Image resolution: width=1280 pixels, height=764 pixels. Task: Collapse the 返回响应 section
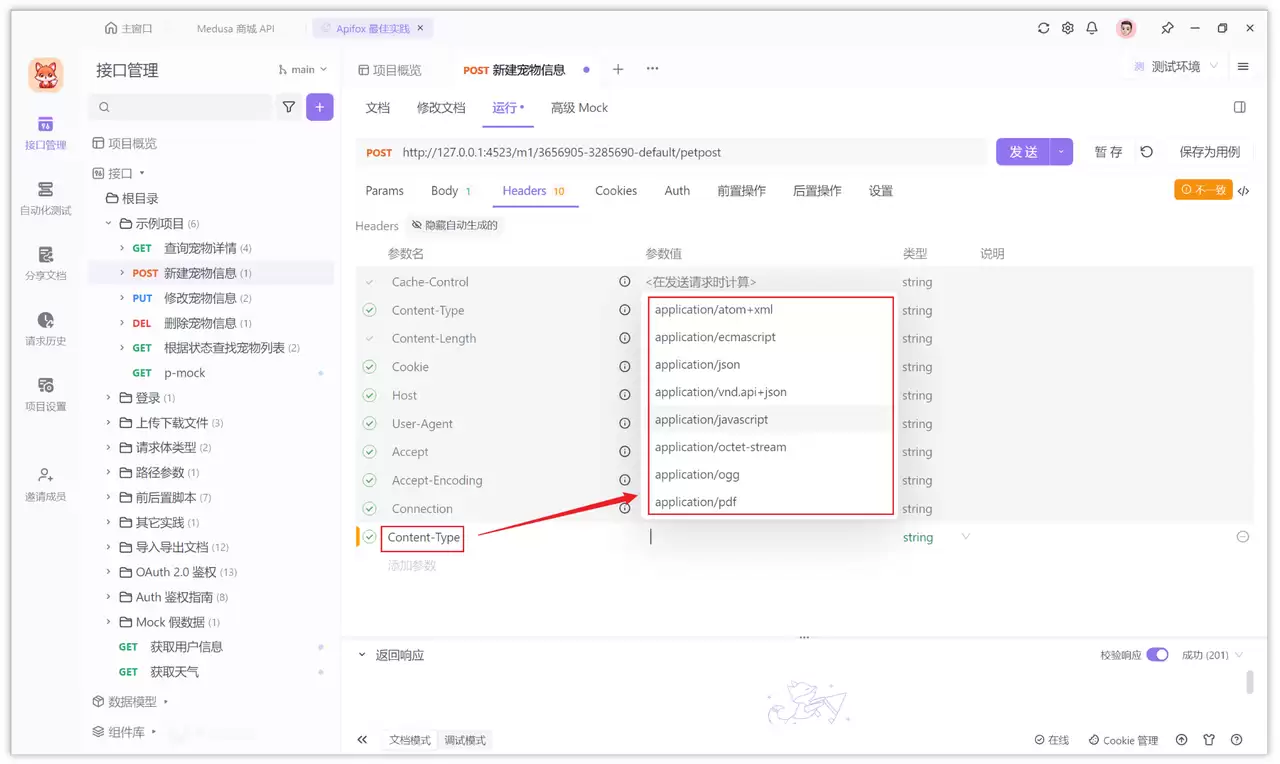tap(362, 655)
